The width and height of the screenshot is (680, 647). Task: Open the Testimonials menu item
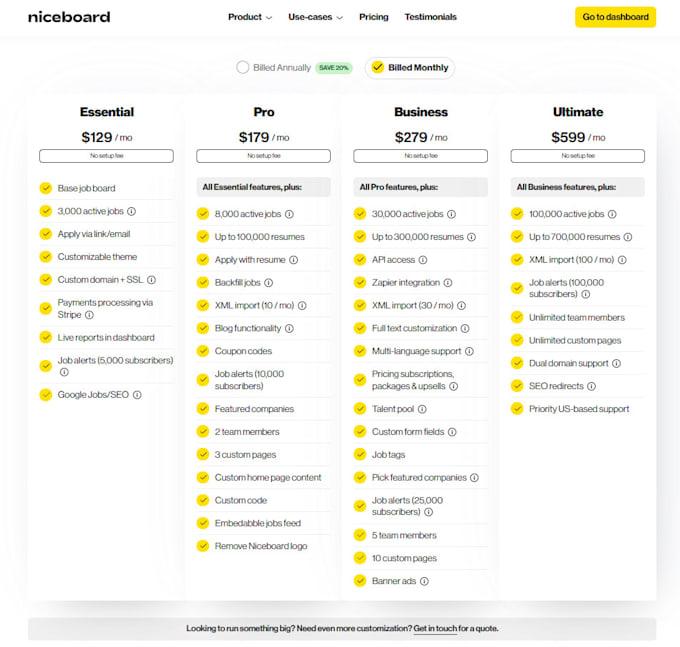click(430, 17)
